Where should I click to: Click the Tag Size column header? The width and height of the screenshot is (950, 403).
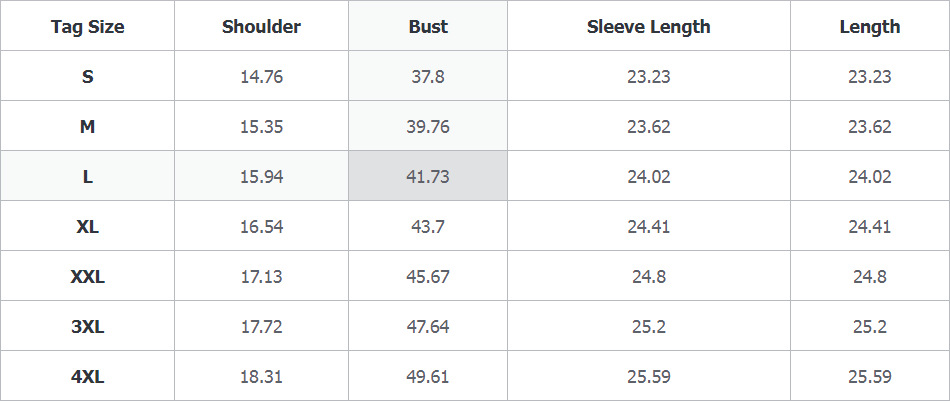(x=88, y=27)
